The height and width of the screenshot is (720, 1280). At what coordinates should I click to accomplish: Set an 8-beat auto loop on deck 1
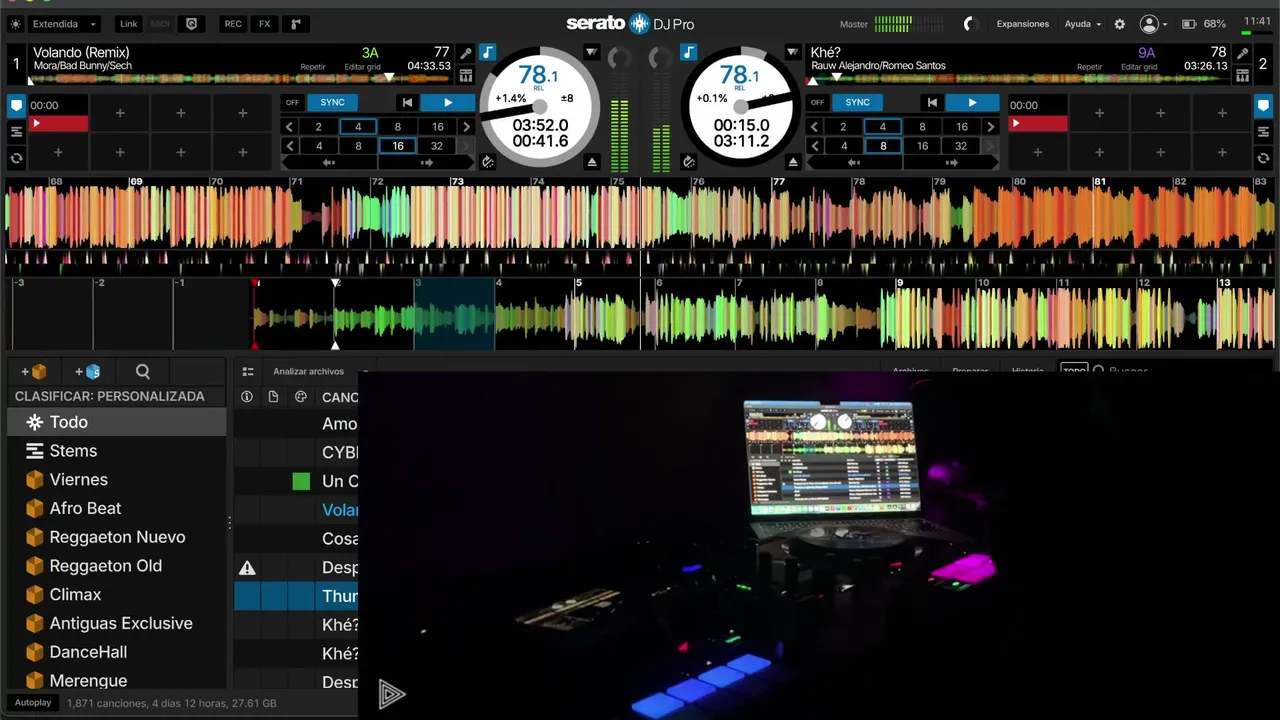[x=397, y=127]
